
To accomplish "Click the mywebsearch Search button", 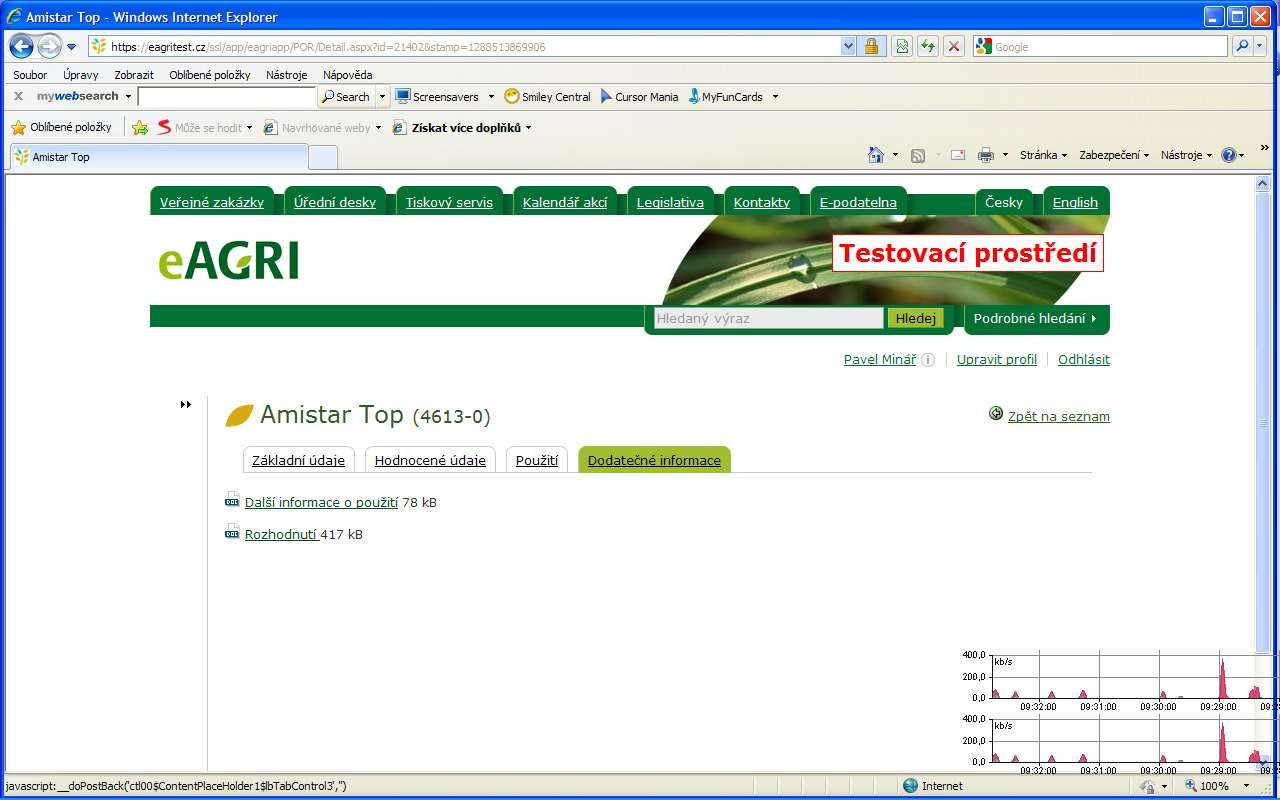I will (345, 97).
